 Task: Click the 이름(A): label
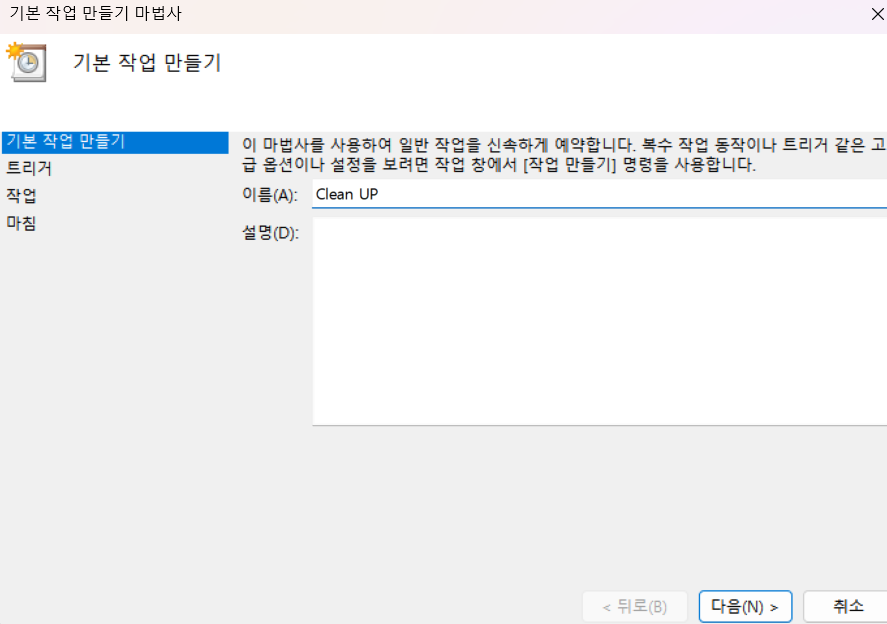click(270, 195)
